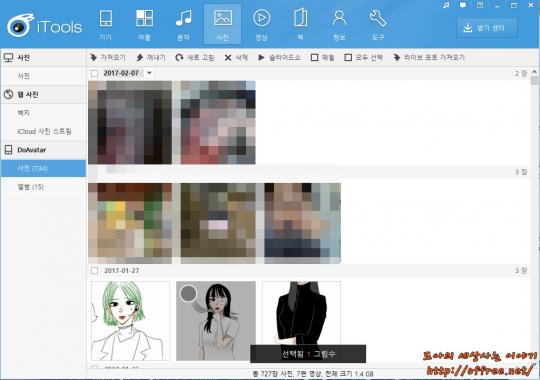Screen dimensions: 540x380
Task: Switch to the 사진 (Photos) top tab
Action: click(x=222, y=24)
